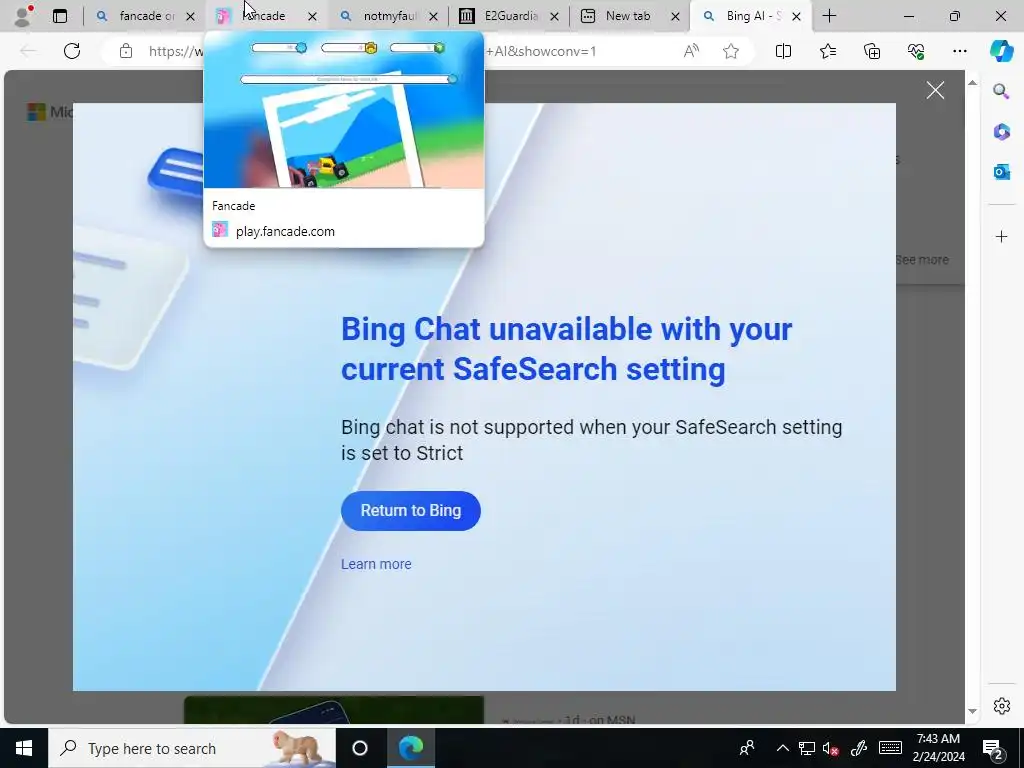This screenshot has width=1024, height=768.
Task: Click the Fancade tab preview thumbnail
Action: (344, 110)
